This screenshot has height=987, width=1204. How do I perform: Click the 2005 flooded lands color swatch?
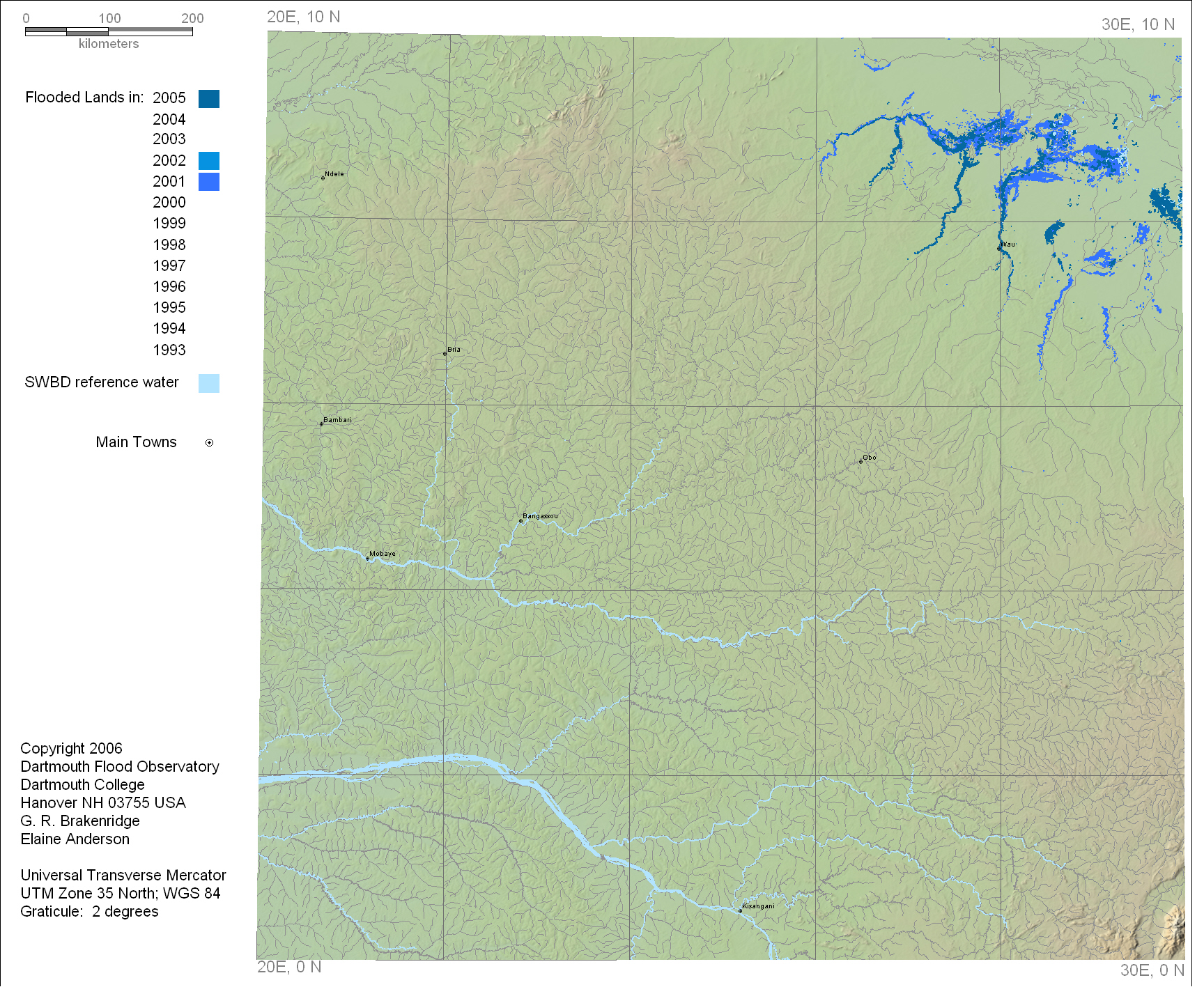pyautogui.click(x=209, y=99)
